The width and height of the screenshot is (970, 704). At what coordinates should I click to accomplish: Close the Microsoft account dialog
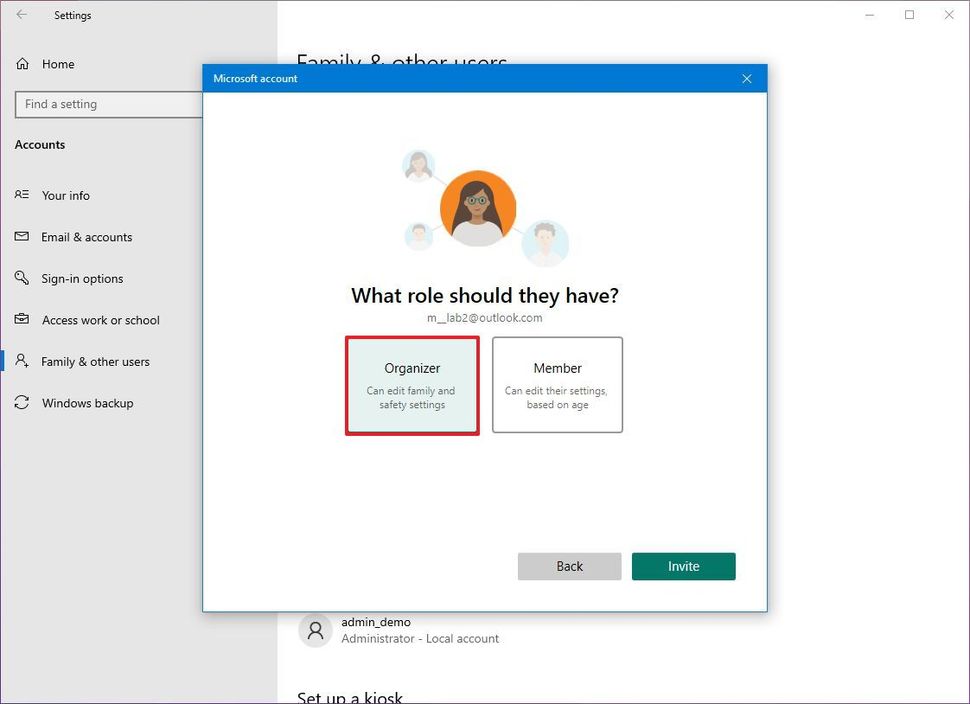(746, 79)
